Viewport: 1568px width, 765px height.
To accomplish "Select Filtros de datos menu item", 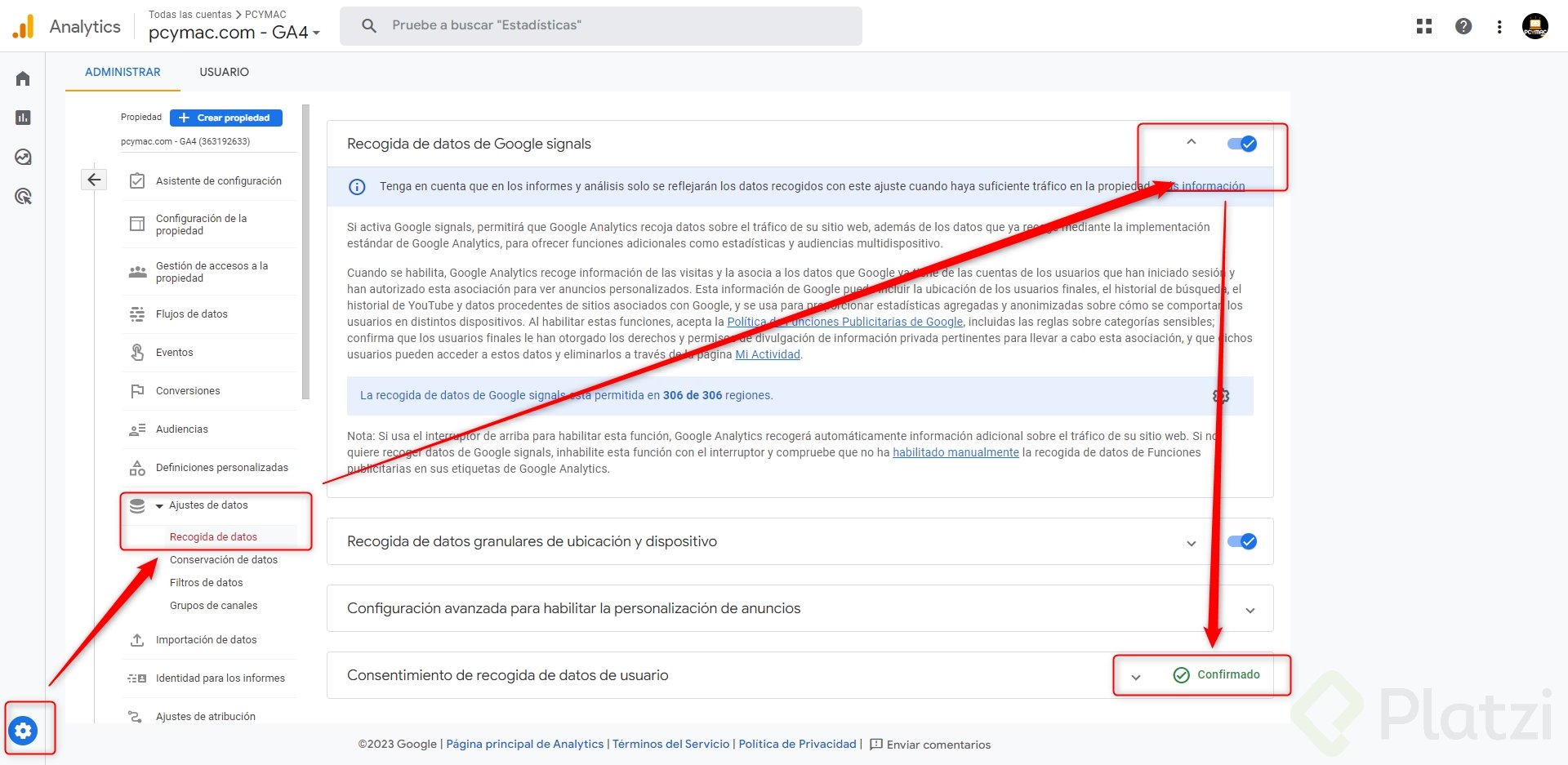I will click(x=207, y=582).
